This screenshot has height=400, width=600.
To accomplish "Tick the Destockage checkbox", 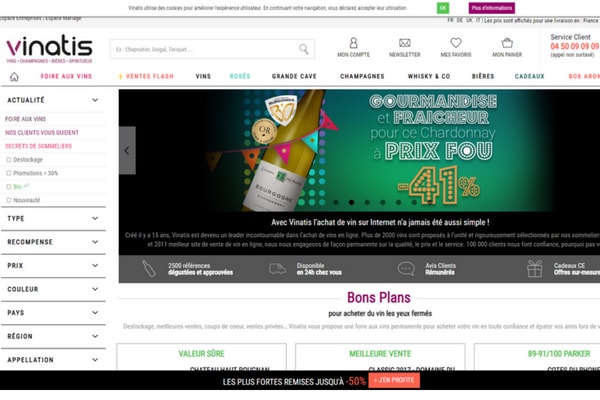I will pyautogui.click(x=9, y=160).
